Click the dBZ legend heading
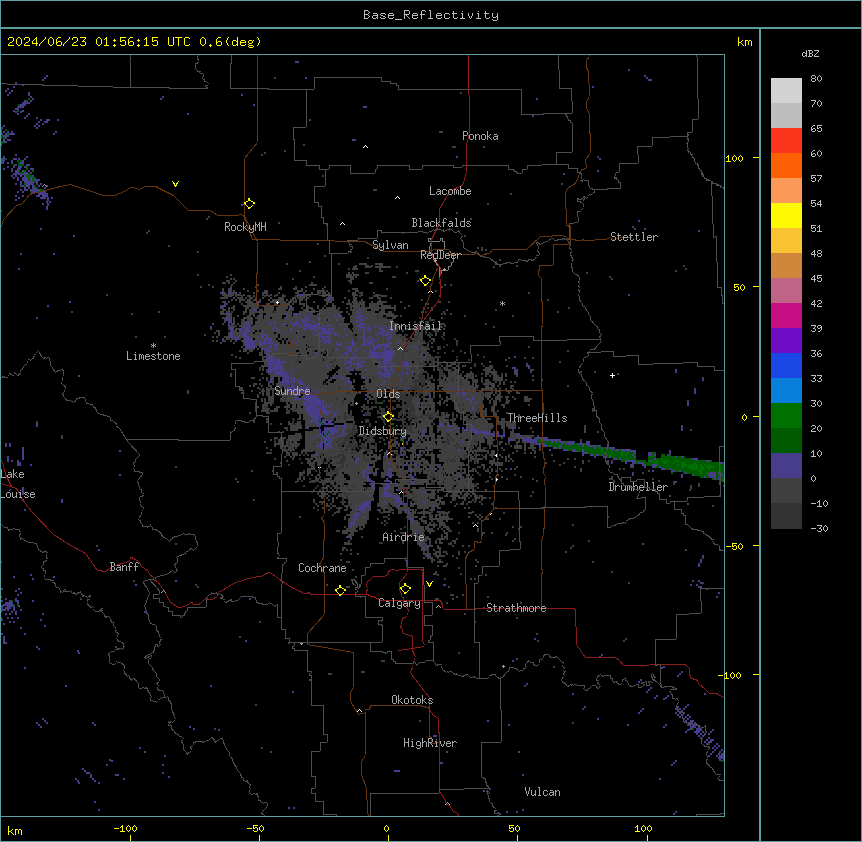 [x=810, y=53]
